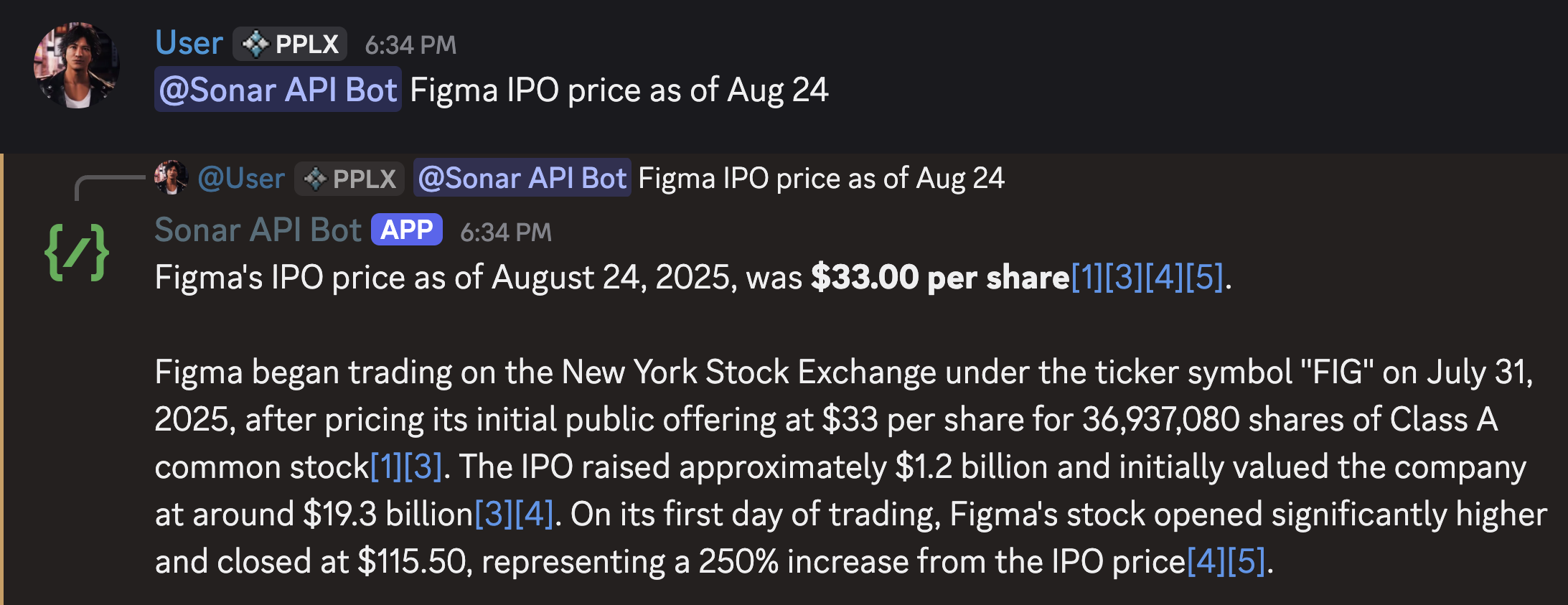Image resolution: width=1568 pixels, height=605 pixels.
Task: Open Sonar API Bot's green braces avatar
Action: coord(77,251)
